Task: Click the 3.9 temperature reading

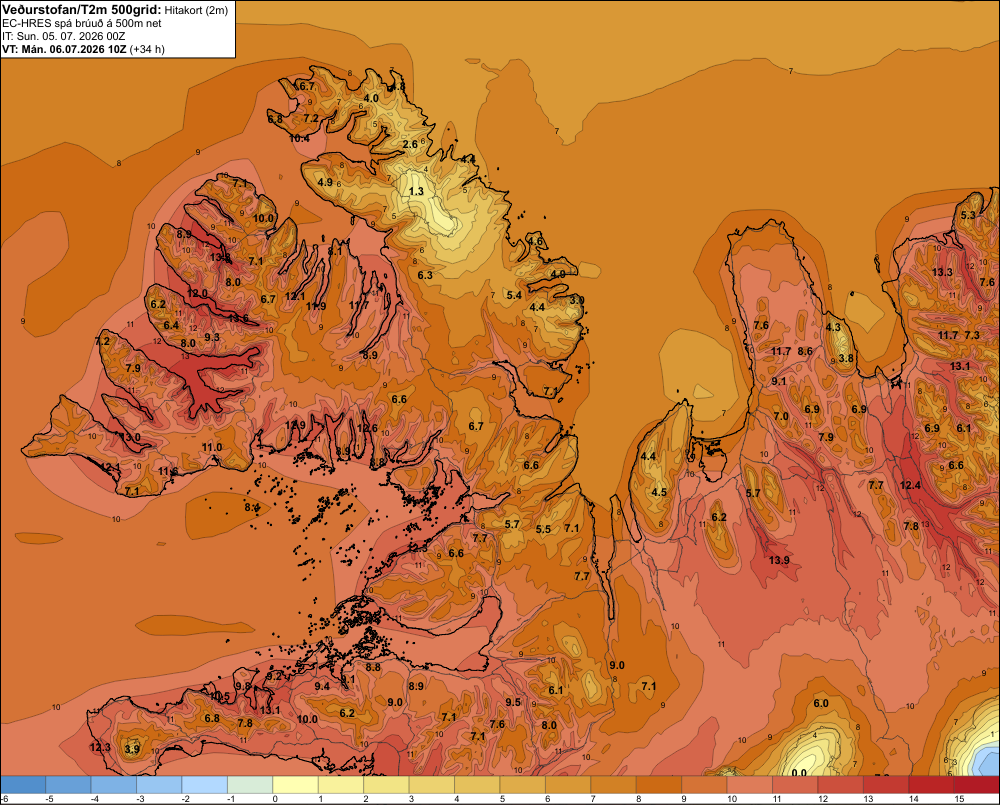Action: [132, 749]
